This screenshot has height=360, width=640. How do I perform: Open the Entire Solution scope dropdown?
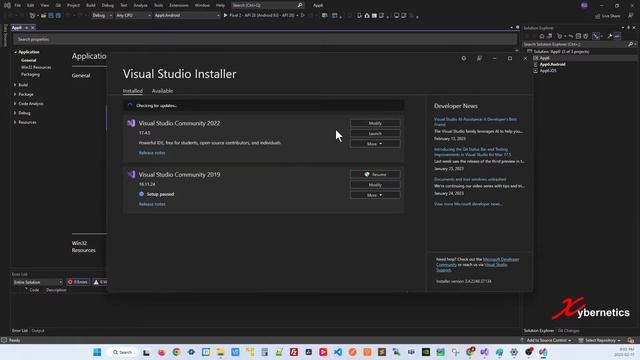click(38, 282)
